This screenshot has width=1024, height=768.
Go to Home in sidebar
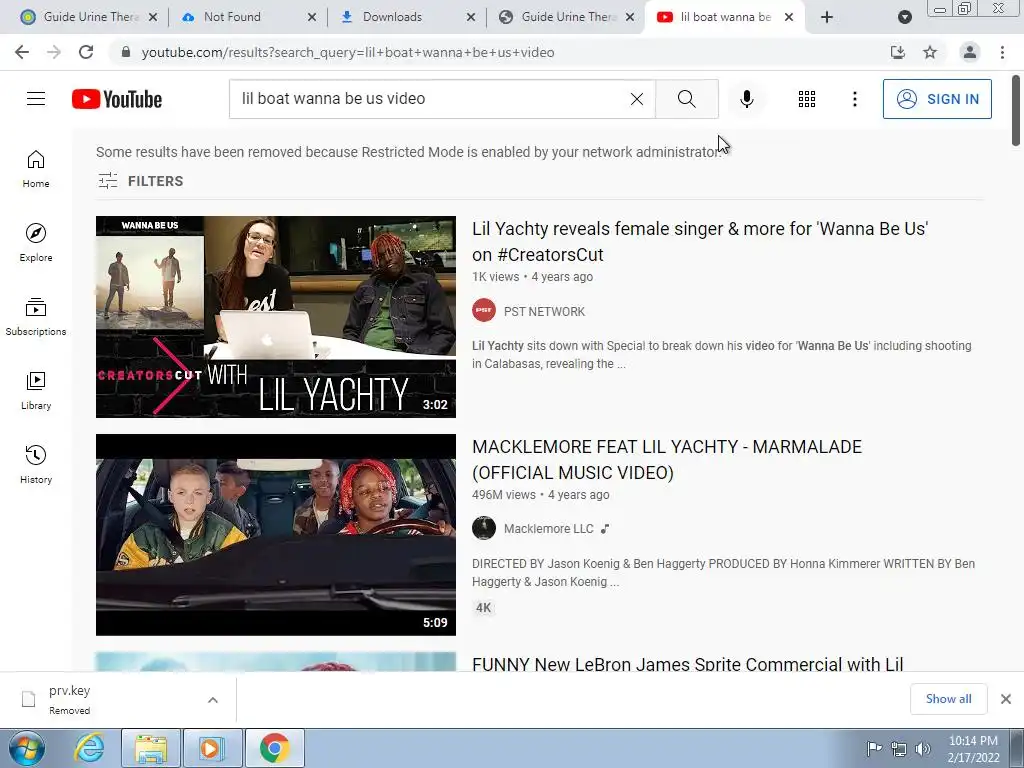[36, 169]
